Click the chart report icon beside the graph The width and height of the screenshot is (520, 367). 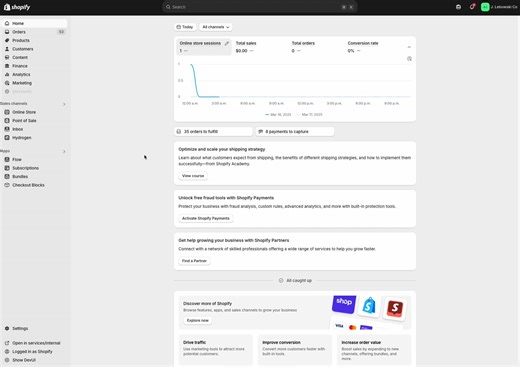click(409, 59)
